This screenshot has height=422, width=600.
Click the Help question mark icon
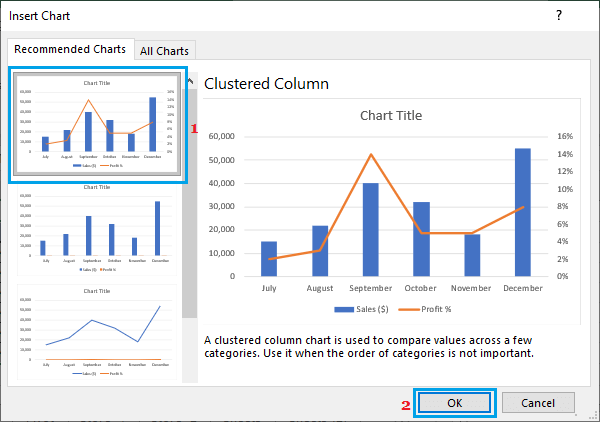[x=558, y=15]
